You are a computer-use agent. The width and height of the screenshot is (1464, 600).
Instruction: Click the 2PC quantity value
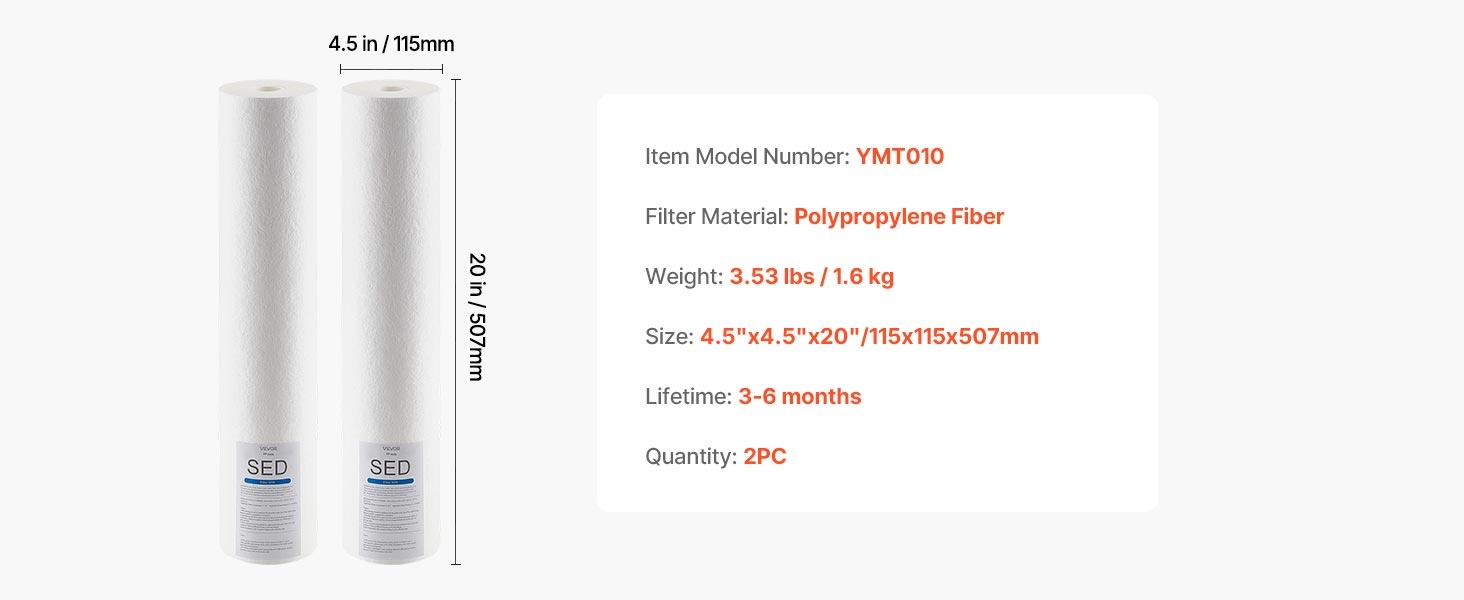tap(764, 457)
